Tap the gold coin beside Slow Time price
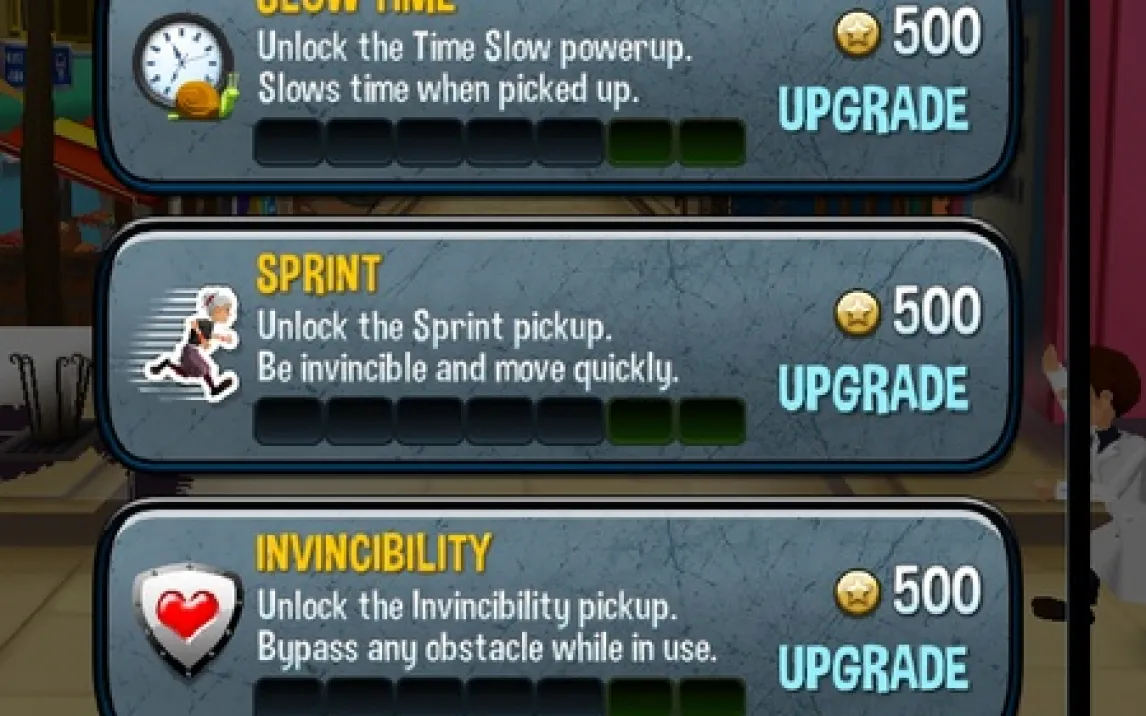 [x=857, y=34]
